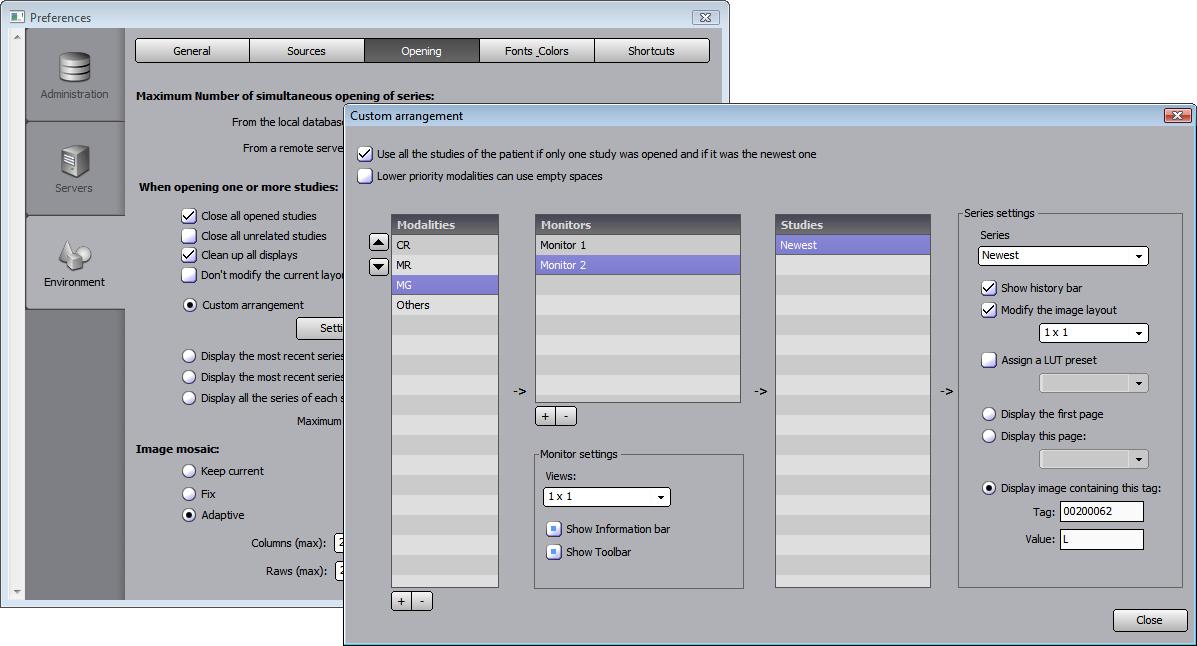Switch to the General tab
The width and height of the screenshot is (1197, 646).
click(x=192, y=51)
